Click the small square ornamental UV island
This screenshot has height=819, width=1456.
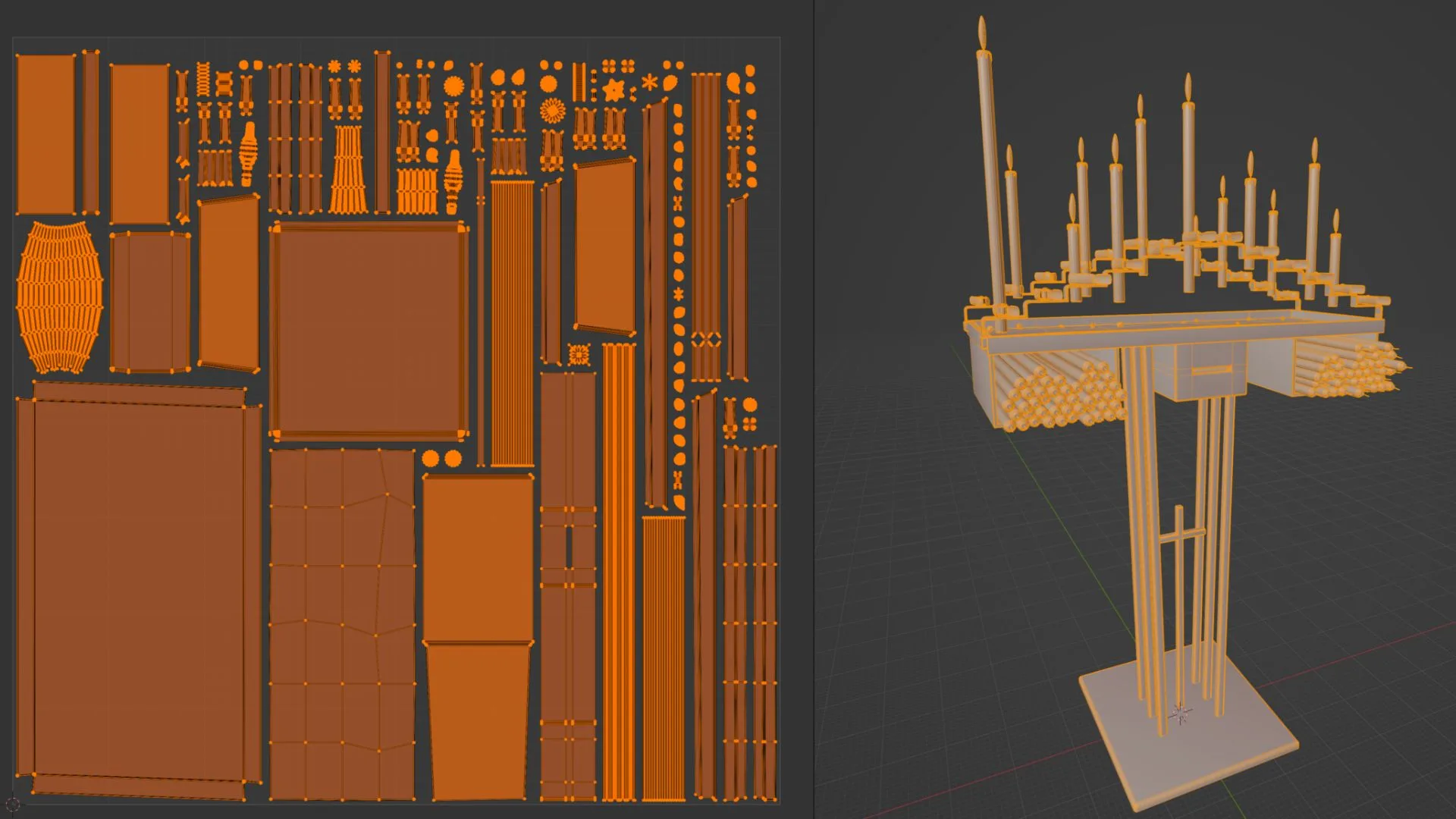(579, 354)
